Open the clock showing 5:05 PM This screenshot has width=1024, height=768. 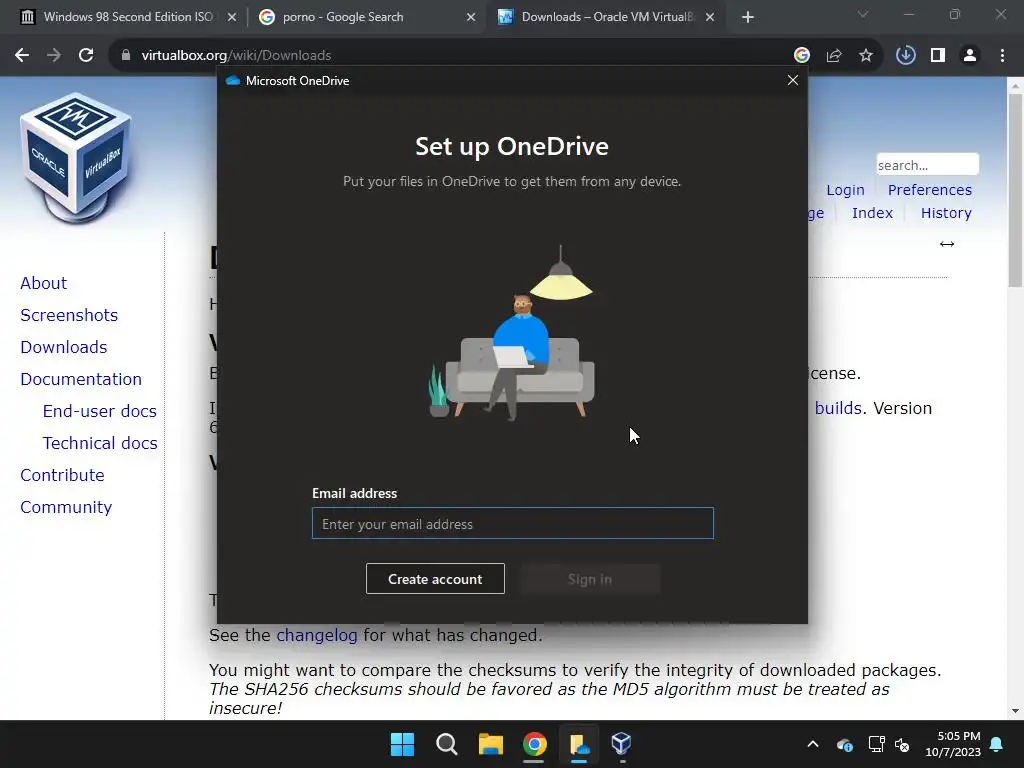[953, 744]
